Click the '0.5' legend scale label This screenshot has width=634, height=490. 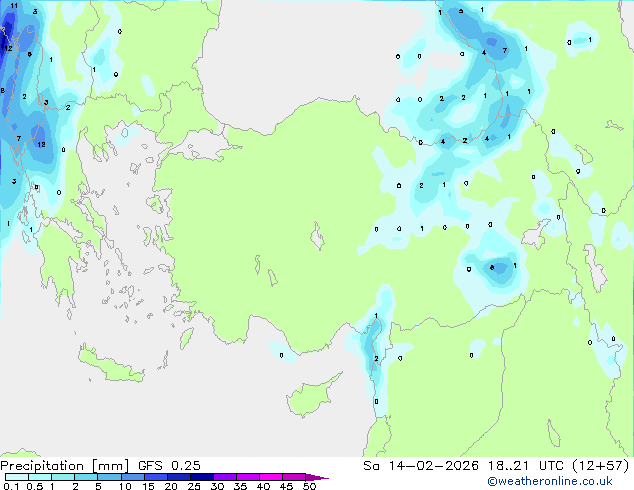click(x=34, y=486)
